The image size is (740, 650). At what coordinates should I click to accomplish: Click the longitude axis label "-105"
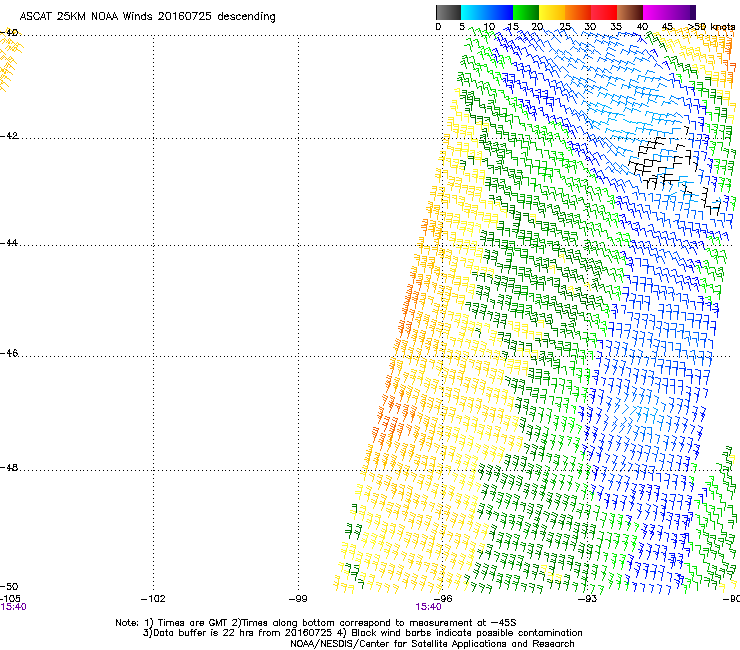10,599
